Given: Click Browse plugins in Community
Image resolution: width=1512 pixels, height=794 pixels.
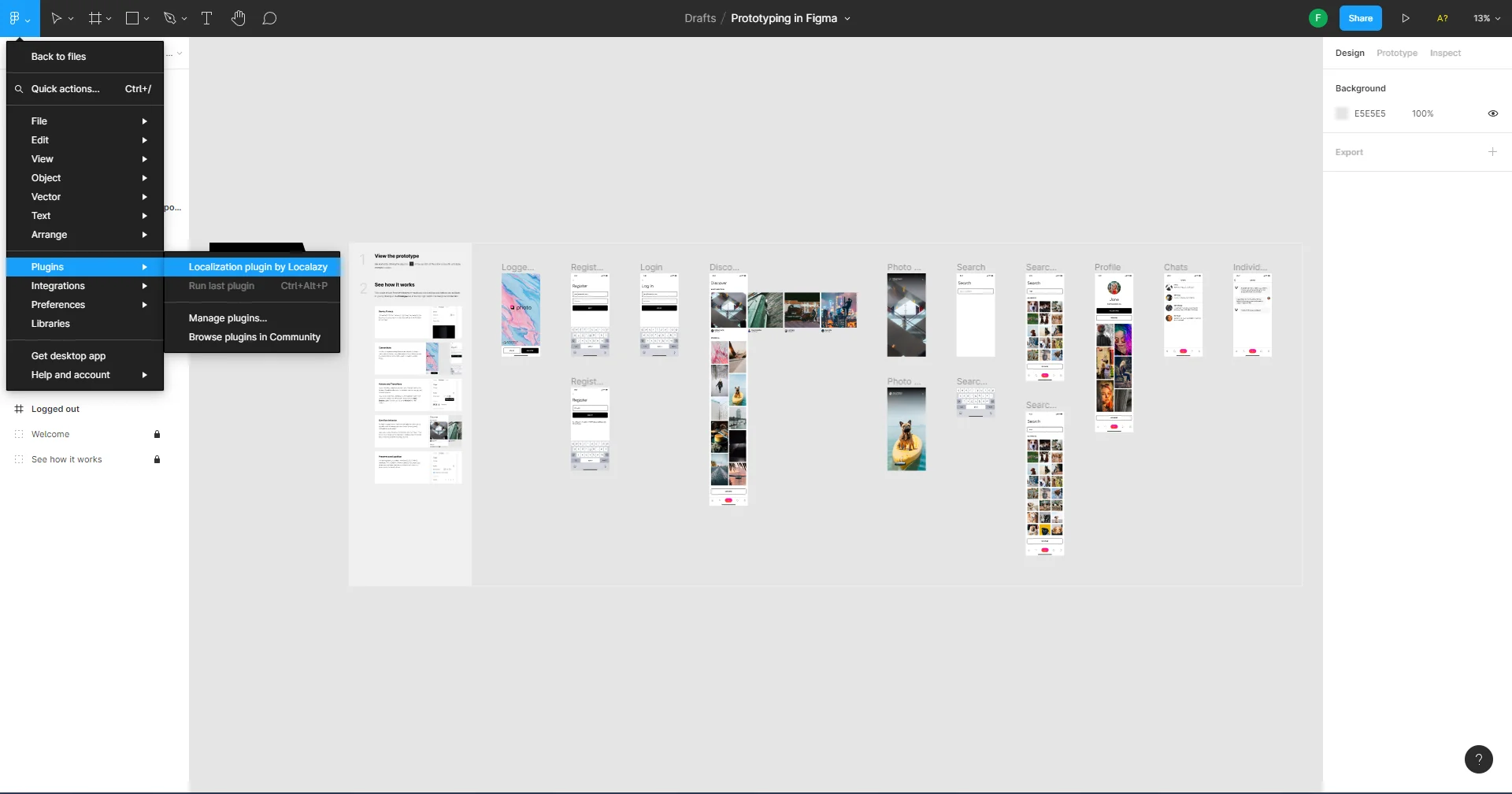Looking at the screenshot, I should [x=254, y=337].
